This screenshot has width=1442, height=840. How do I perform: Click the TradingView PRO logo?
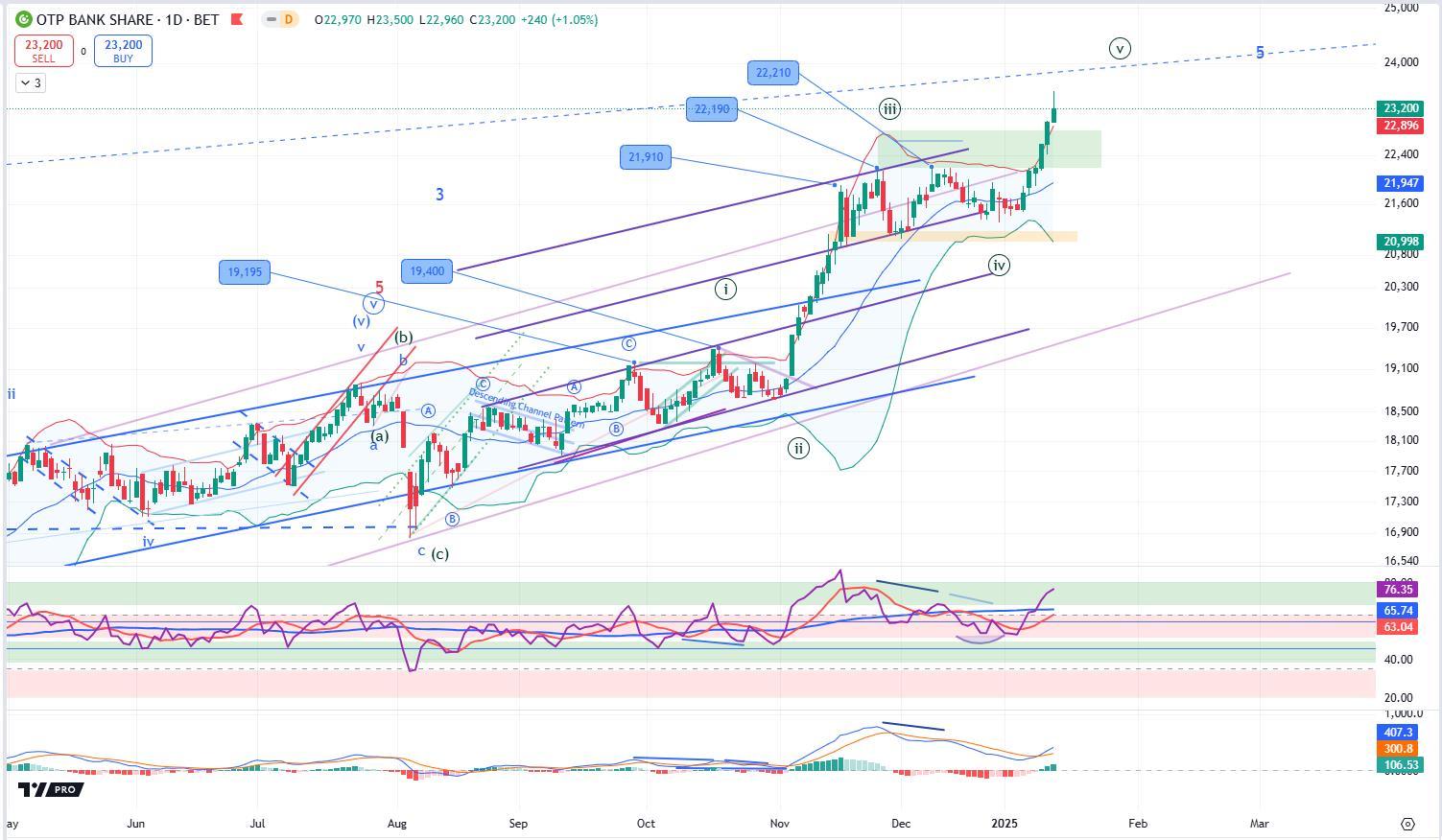51,789
